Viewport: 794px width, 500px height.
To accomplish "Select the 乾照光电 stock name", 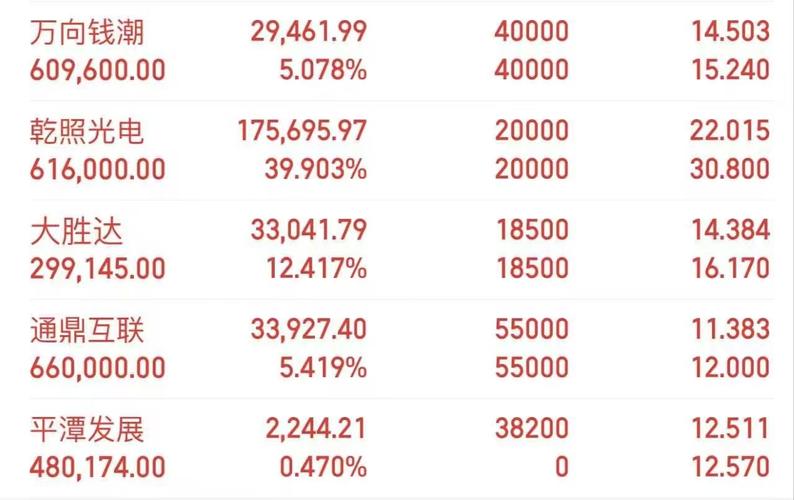I will tap(87, 132).
